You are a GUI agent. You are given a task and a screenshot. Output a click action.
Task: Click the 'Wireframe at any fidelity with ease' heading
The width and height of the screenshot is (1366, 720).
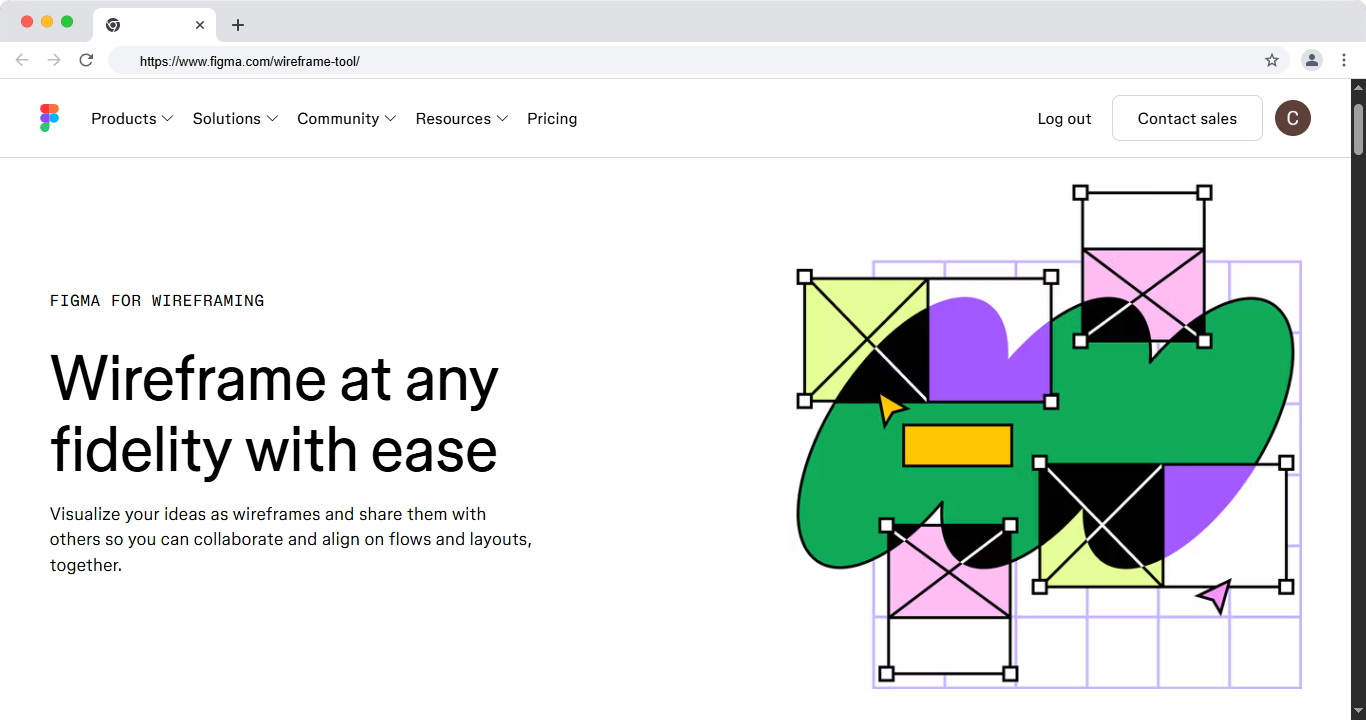(275, 413)
